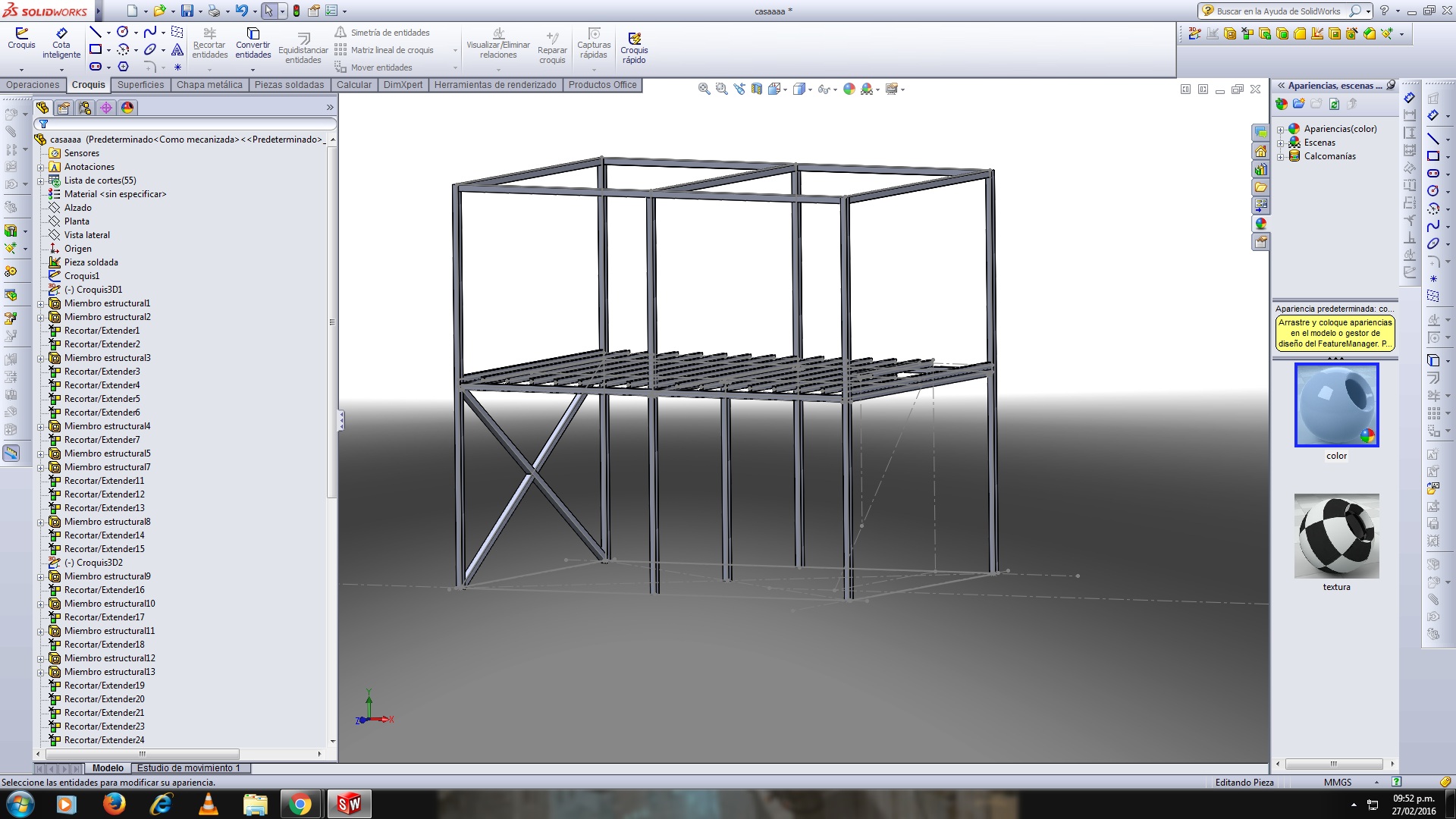Open the Herramientas de renderizado tab
This screenshot has height=819, width=1456.
pos(494,85)
